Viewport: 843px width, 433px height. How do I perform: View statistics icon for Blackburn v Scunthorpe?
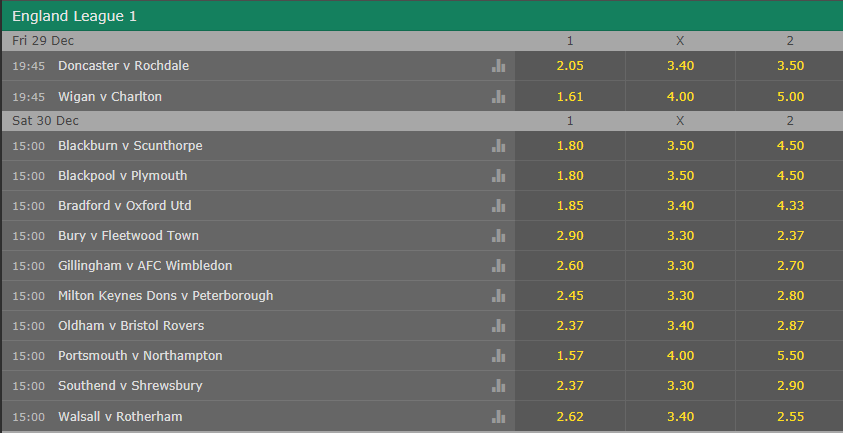[498, 145]
